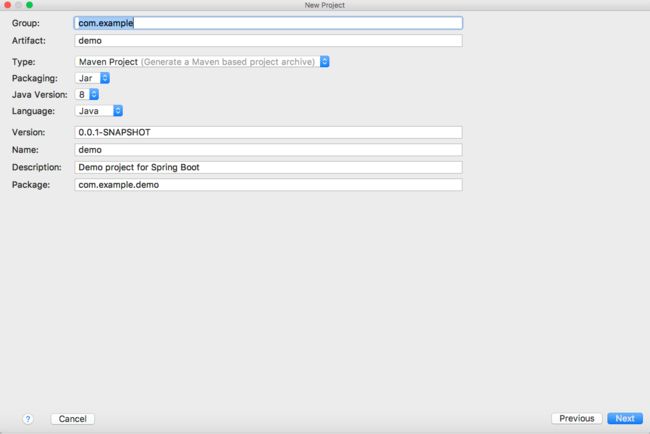Proceed with the Next button

coord(625,418)
